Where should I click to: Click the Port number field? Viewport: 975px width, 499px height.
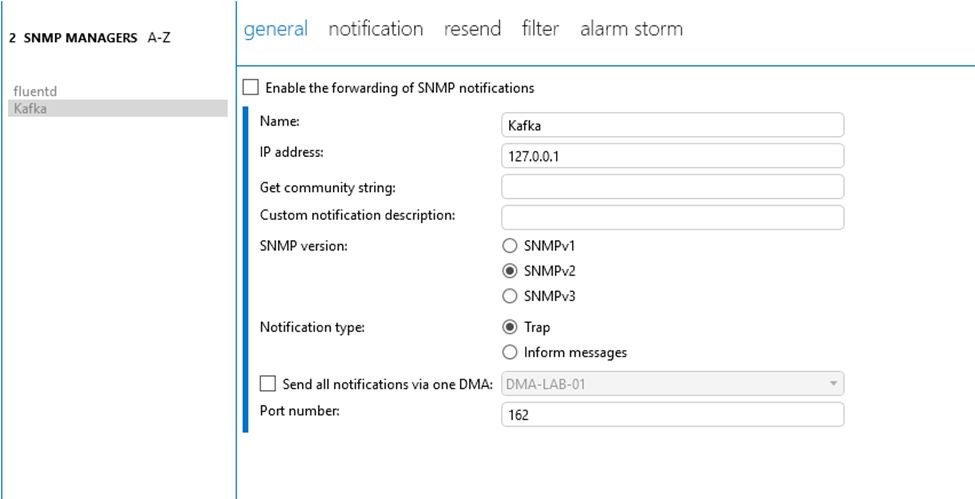coord(672,414)
